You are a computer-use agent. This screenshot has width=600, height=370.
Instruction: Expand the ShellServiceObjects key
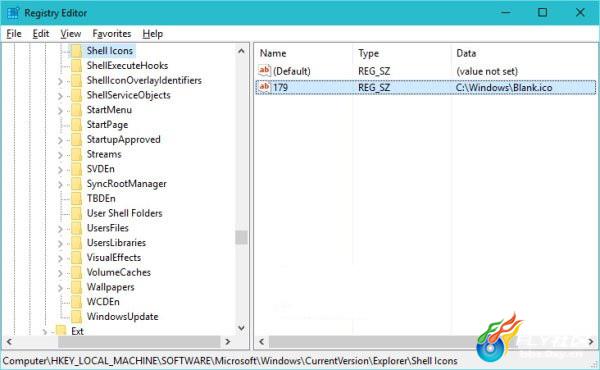[x=60, y=96]
